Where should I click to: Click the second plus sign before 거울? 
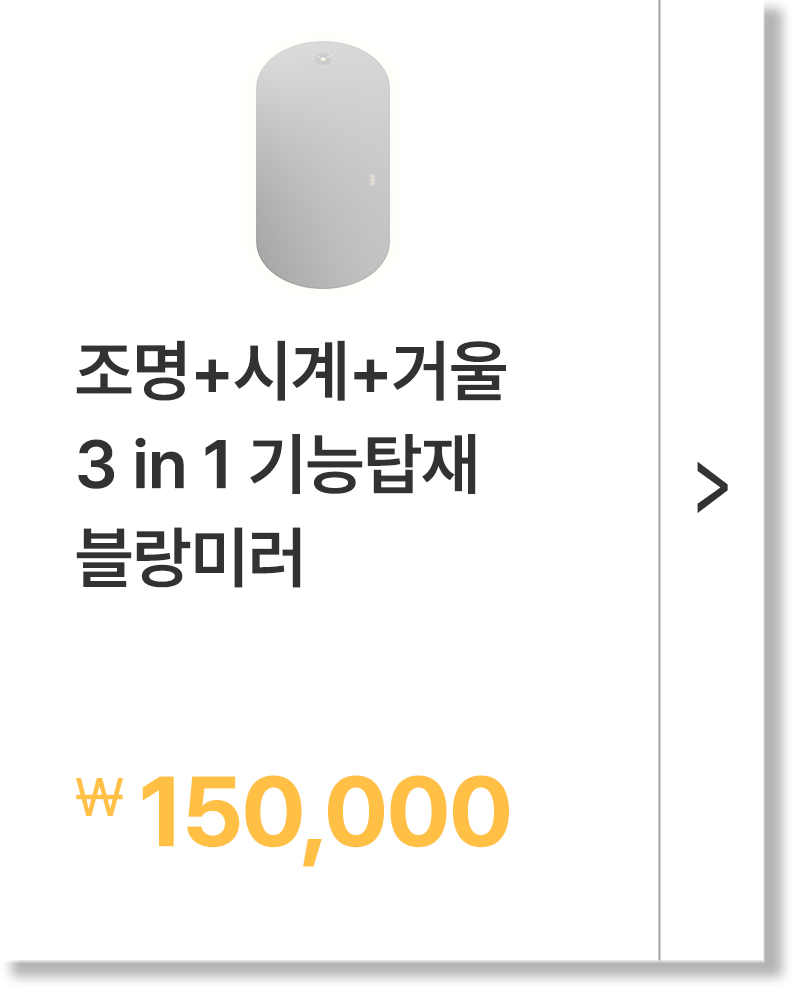(x=370, y=376)
